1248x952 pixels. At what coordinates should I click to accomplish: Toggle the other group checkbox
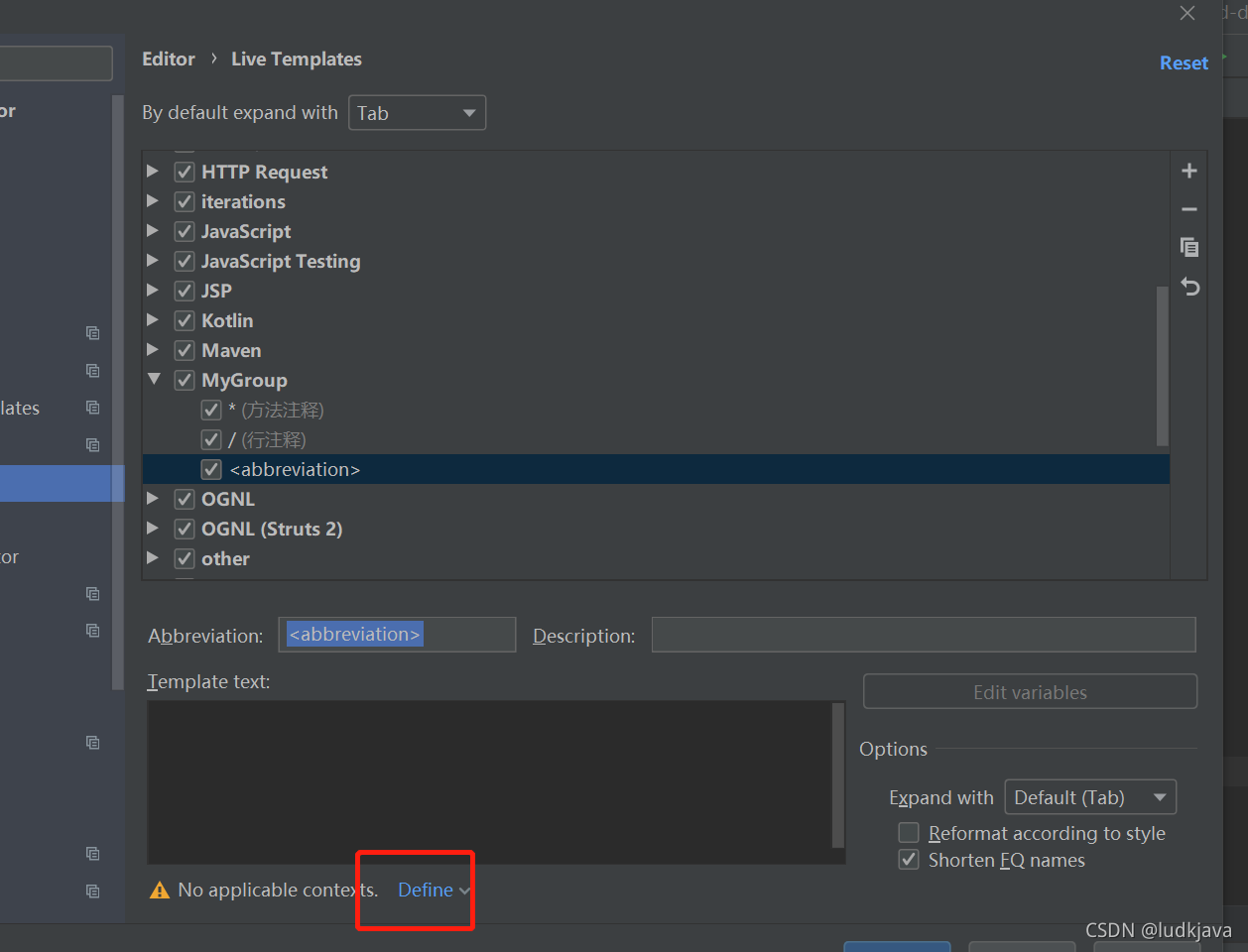click(x=185, y=558)
